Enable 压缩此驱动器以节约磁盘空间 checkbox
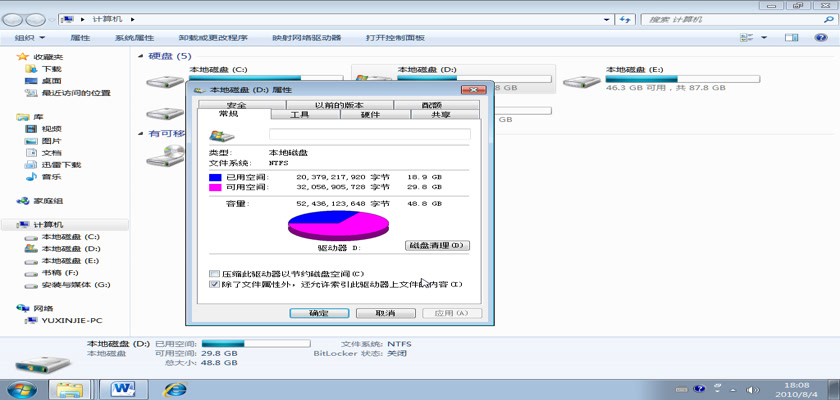 [x=214, y=273]
